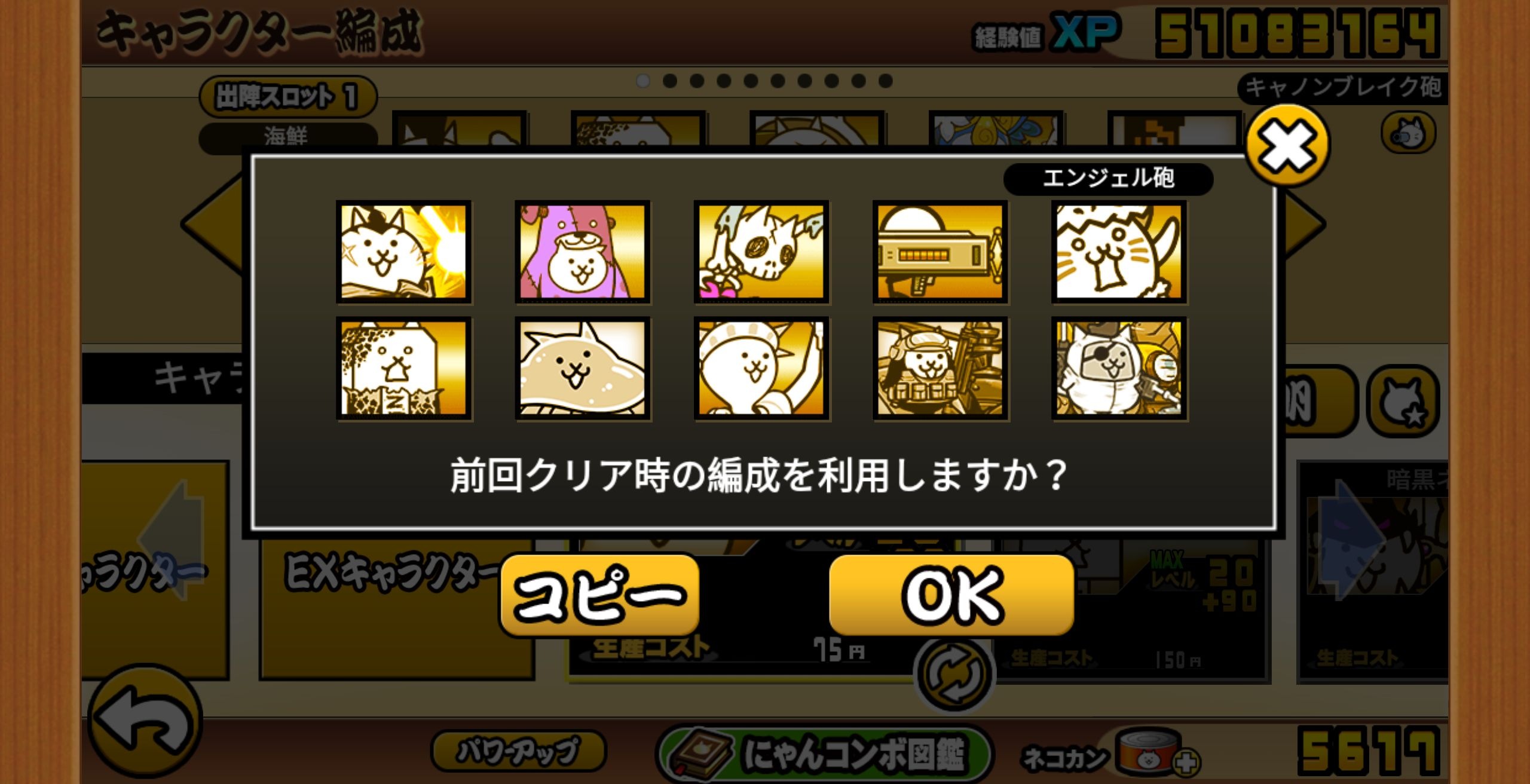The image size is (1530, 784).
Task: Select the eggshell cat icon
Action: pyautogui.click(x=1119, y=252)
